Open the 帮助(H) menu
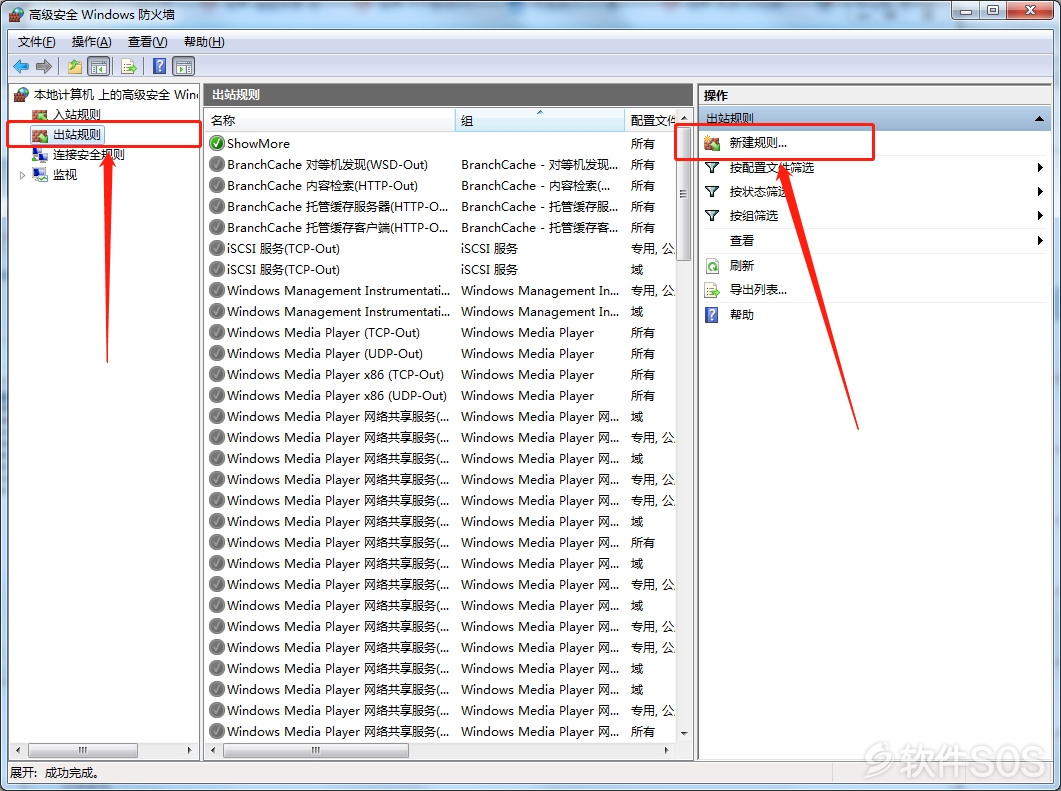1061x791 pixels. point(204,42)
